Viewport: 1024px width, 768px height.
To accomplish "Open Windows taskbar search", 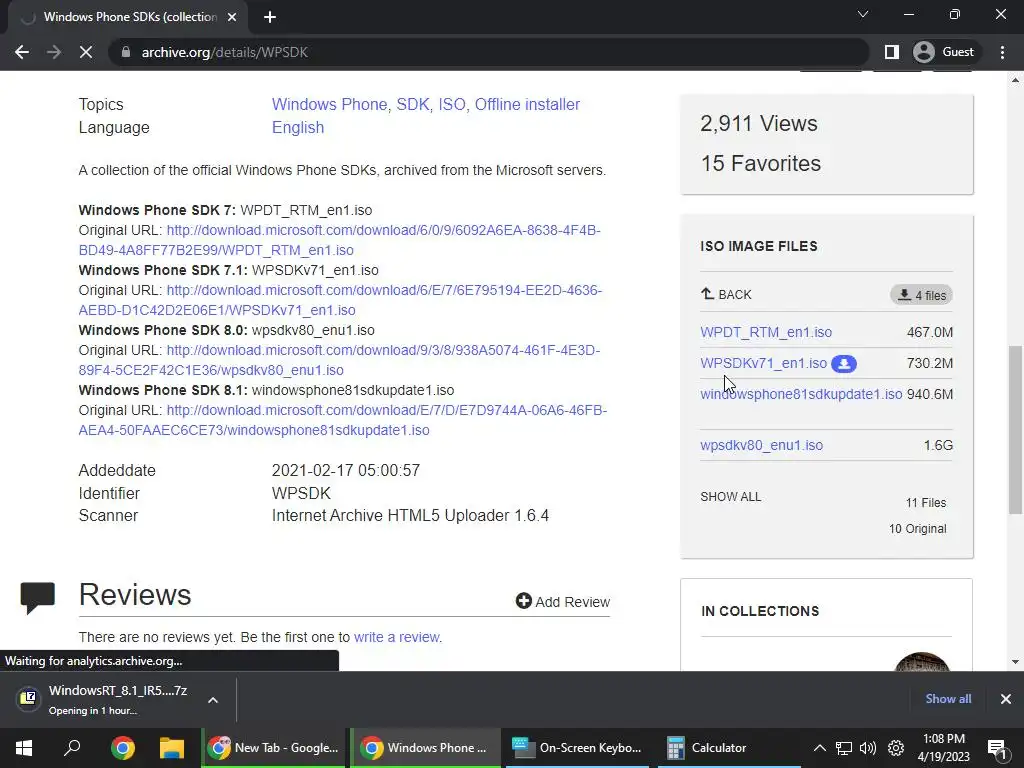I will [72, 748].
